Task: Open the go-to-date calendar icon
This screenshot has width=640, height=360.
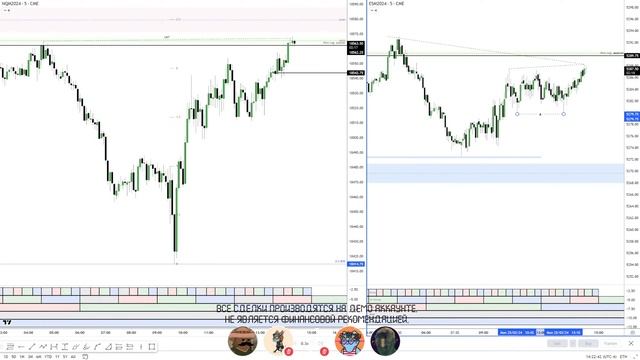Action: pos(85,356)
